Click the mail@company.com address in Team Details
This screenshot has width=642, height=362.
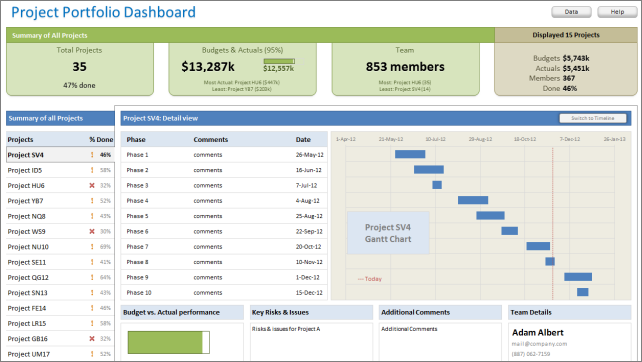539,344
